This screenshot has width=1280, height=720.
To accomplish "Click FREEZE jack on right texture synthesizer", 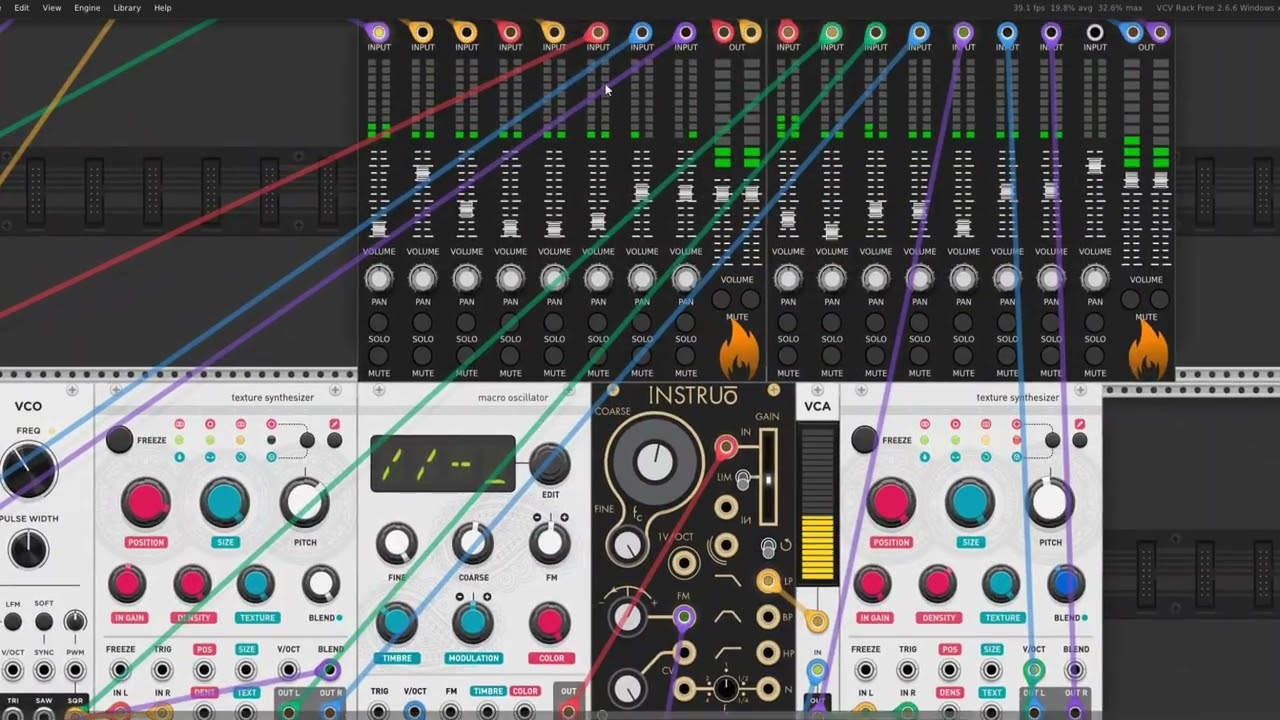I will (866, 670).
